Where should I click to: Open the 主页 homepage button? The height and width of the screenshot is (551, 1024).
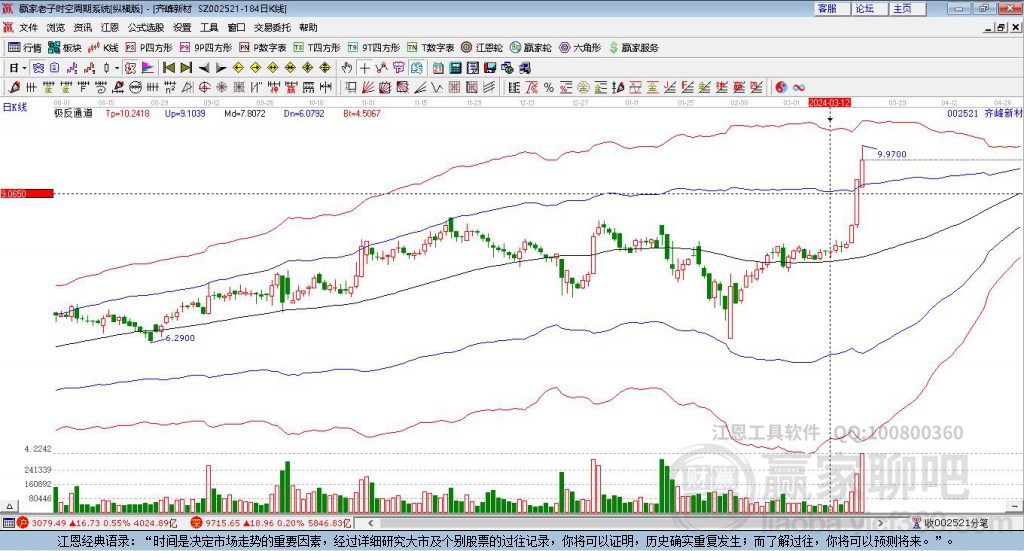tap(902, 8)
